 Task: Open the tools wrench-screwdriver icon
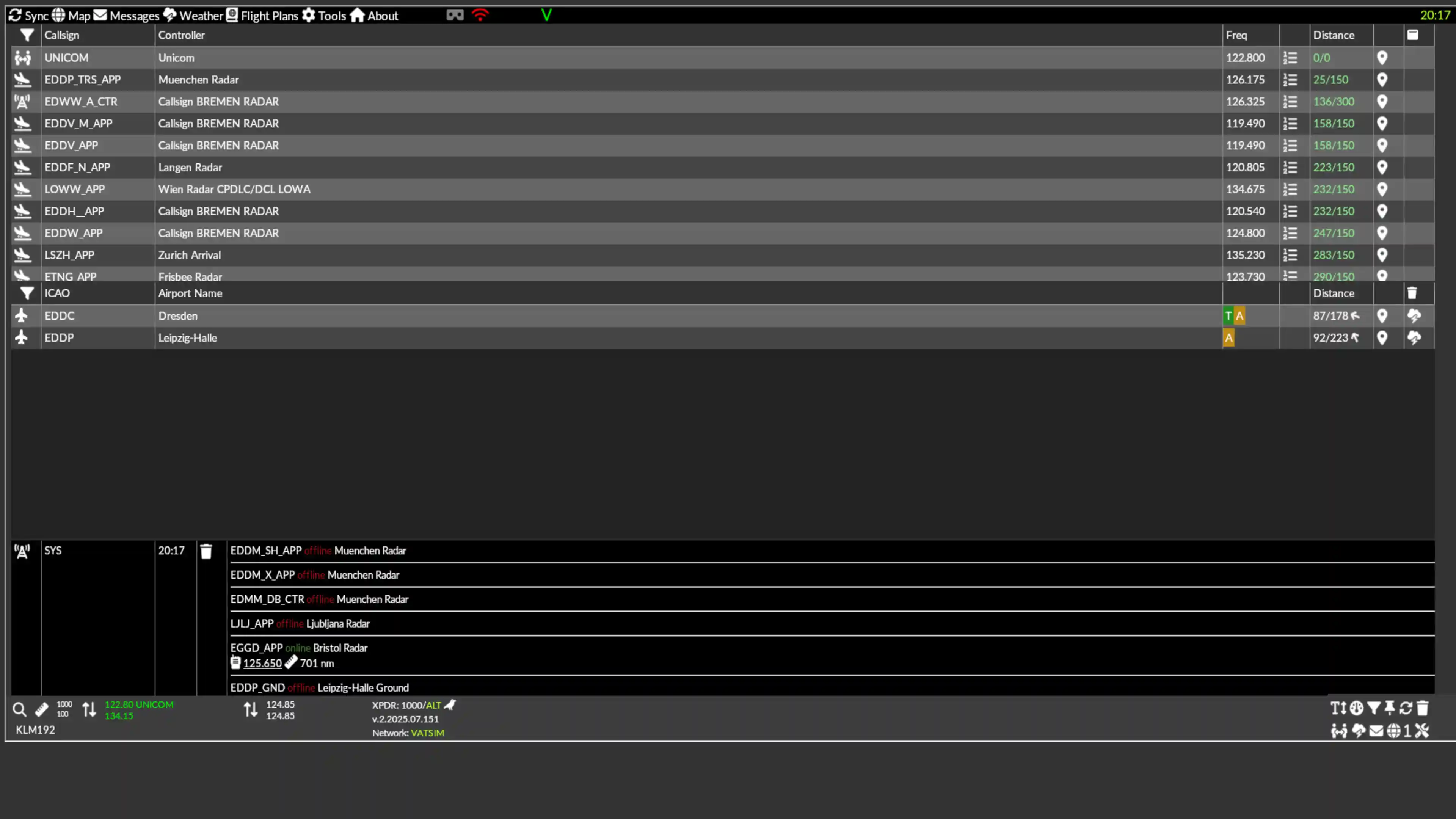tap(1422, 731)
